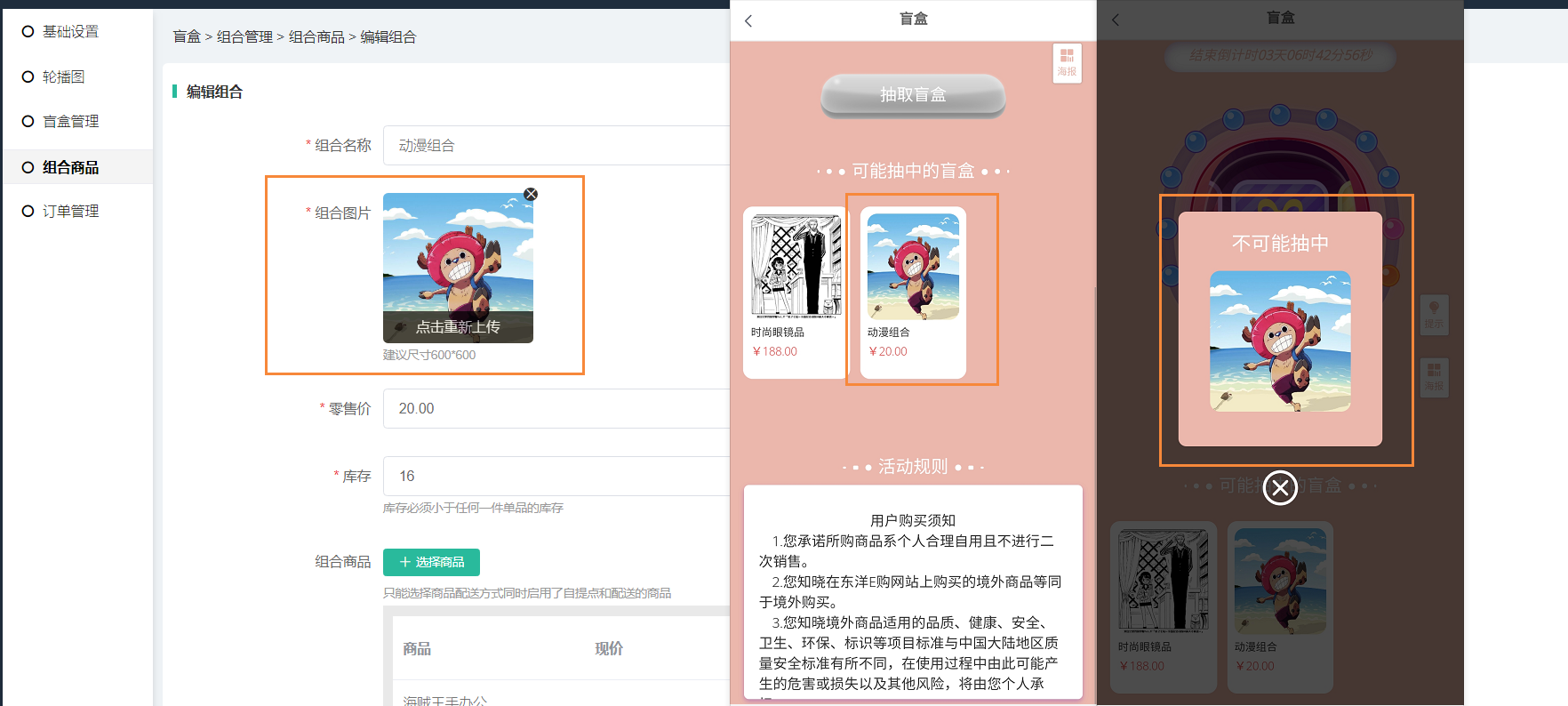
Task: Click the 组合名称 input field
Action: coord(556,146)
